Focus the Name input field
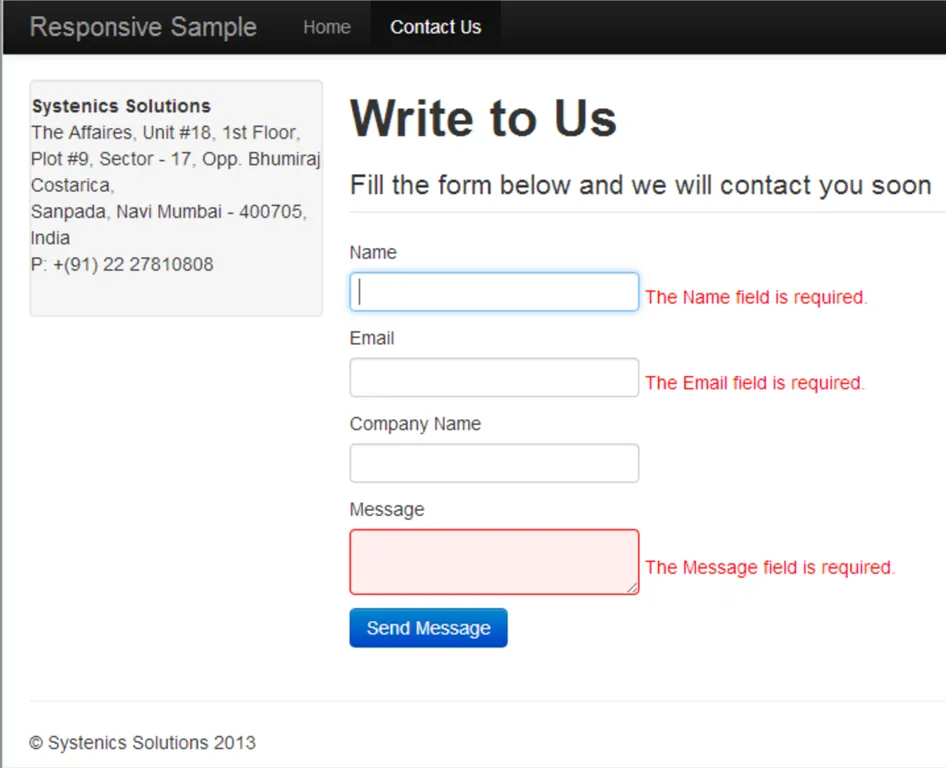Screen dimensions: 946x768 tap(494, 292)
